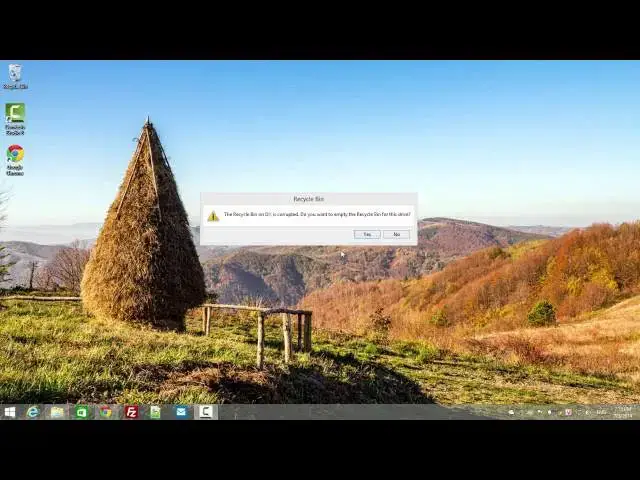Viewport: 640px width, 480px height.
Task: Click the pink tray icon in system tray
Action: coord(568,413)
